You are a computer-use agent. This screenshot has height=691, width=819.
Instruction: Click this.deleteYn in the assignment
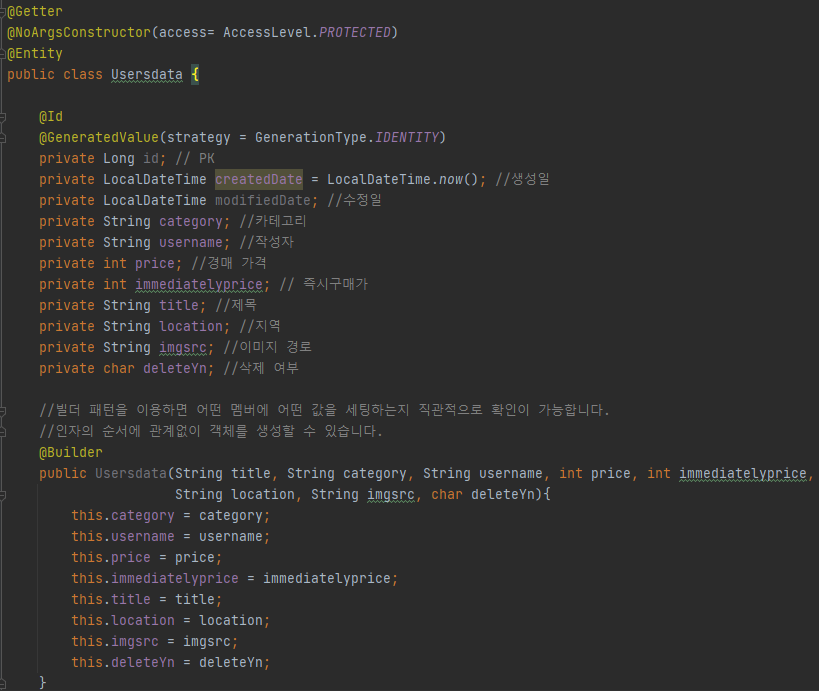123,662
